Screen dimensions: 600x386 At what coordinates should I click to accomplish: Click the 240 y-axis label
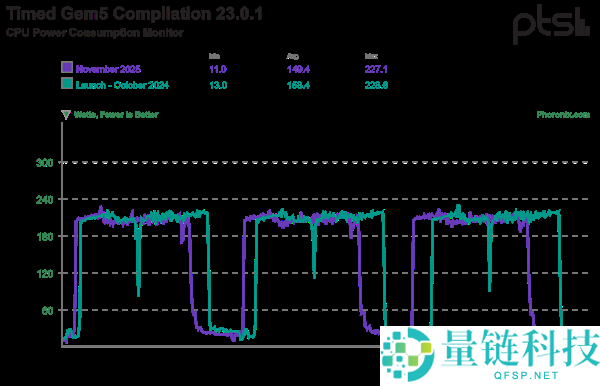pyautogui.click(x=44, y=200)
